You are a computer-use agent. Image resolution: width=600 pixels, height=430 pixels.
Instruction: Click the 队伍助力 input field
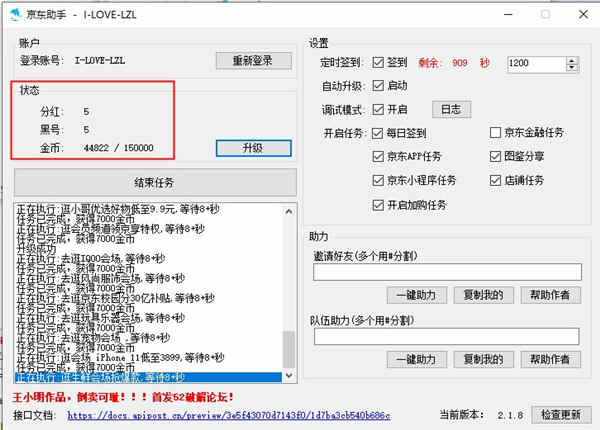pyautogui.click(x=447, y=336)
